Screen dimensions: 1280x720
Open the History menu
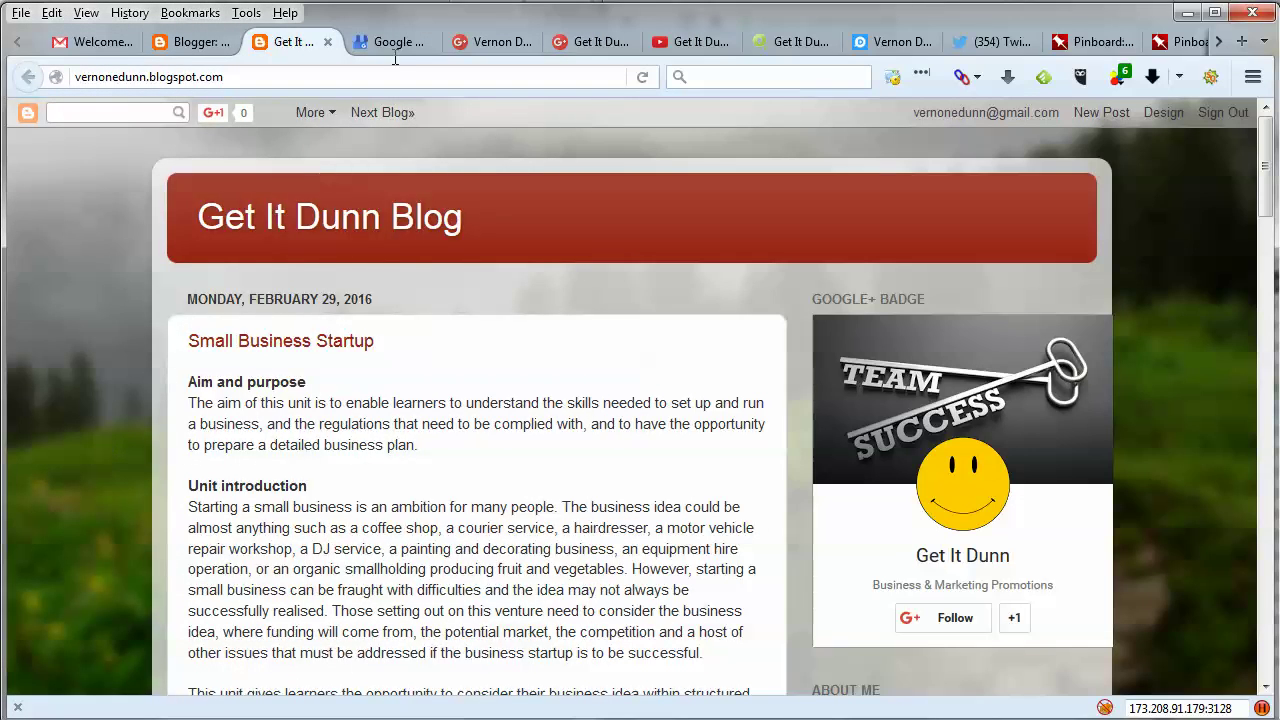[x=130, y=13]
